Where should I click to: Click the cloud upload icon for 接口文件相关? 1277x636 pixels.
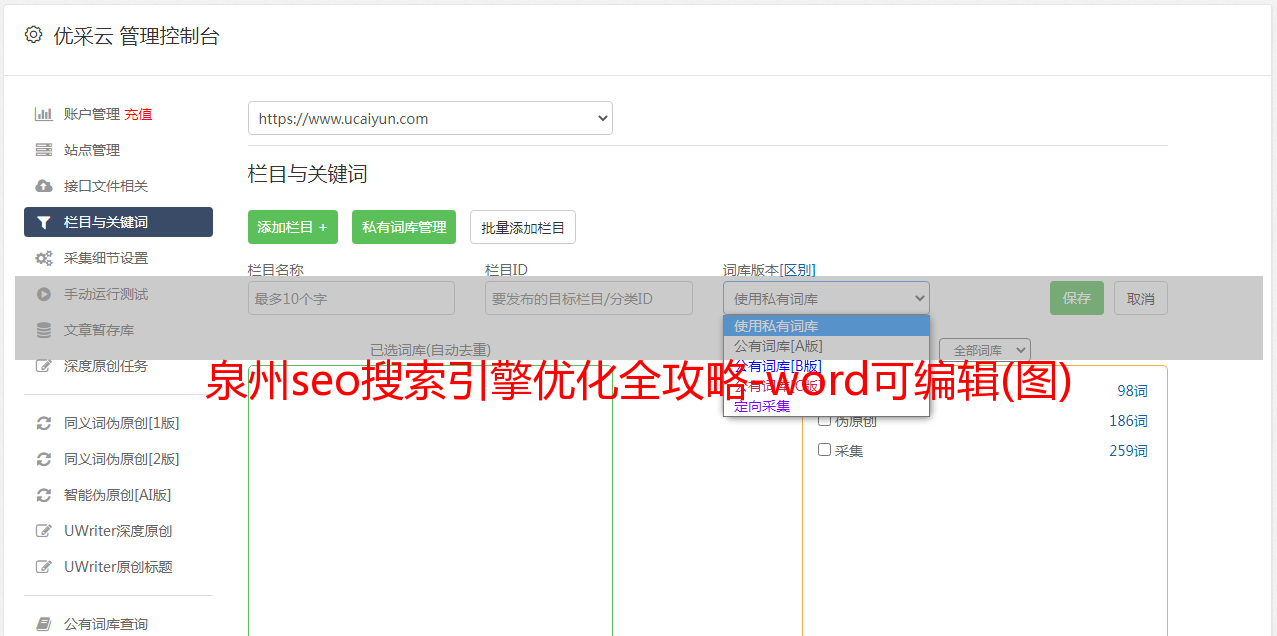44,186
